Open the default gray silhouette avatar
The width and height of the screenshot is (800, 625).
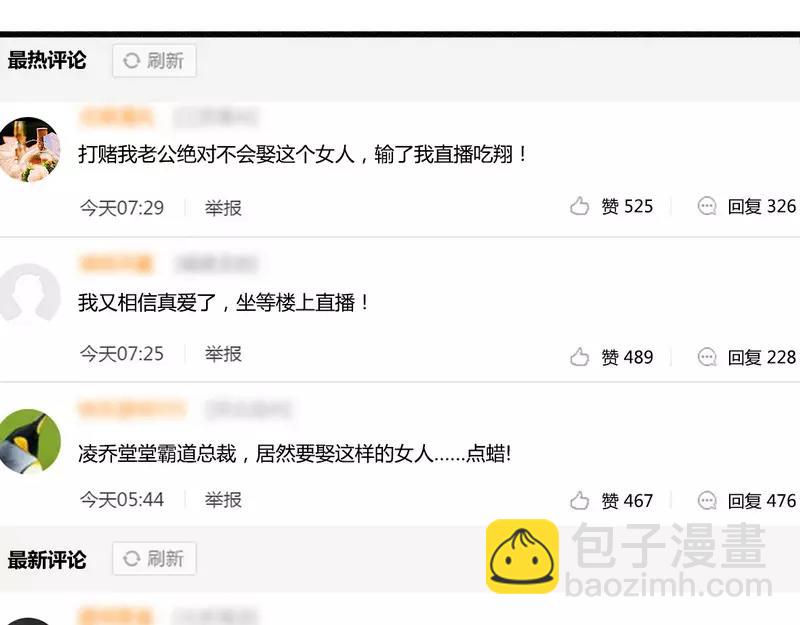tap(29, 294)
